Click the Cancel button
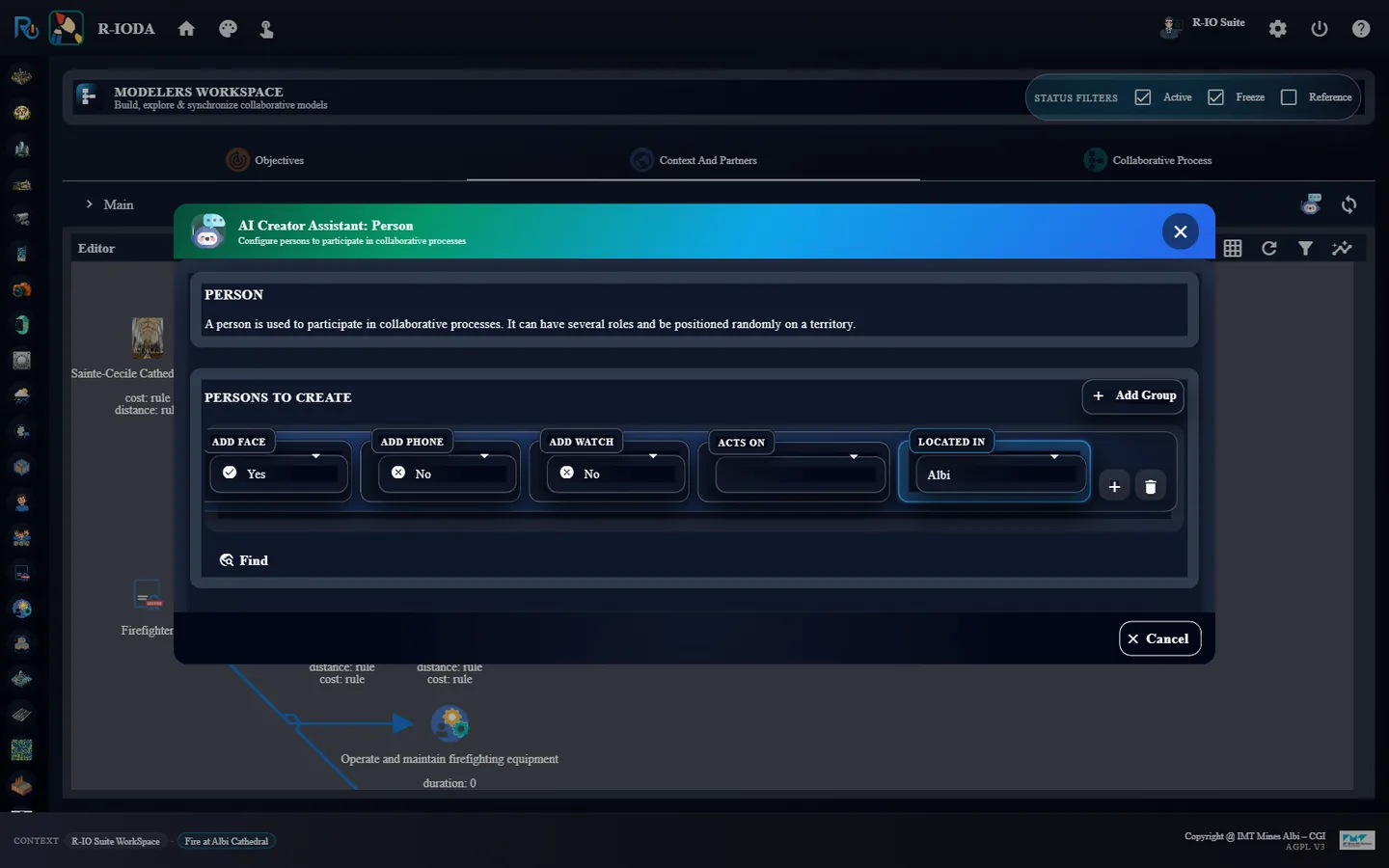 coord(1159,638)
